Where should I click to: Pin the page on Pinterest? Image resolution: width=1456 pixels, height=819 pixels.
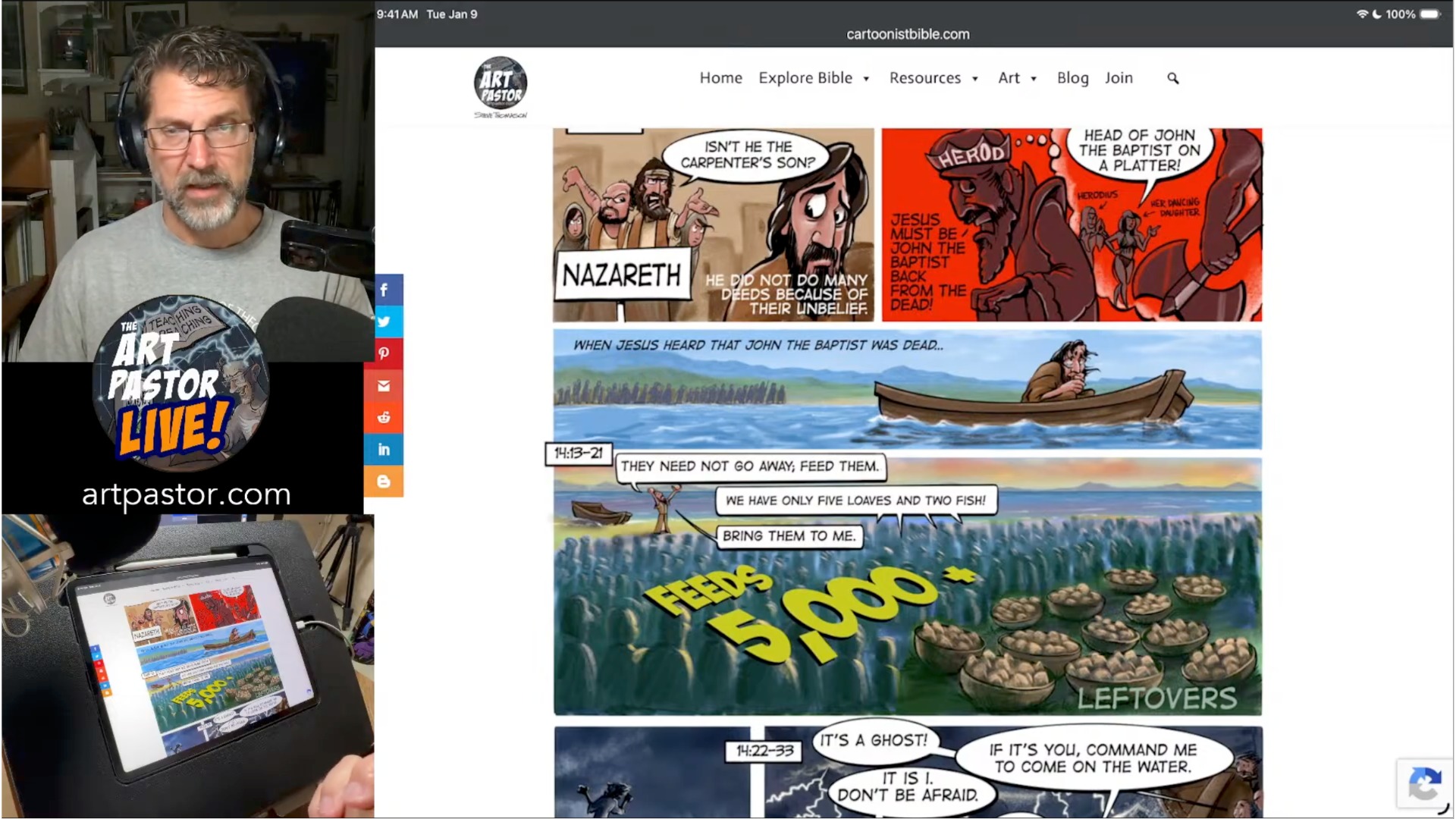[x=384, y=353]
